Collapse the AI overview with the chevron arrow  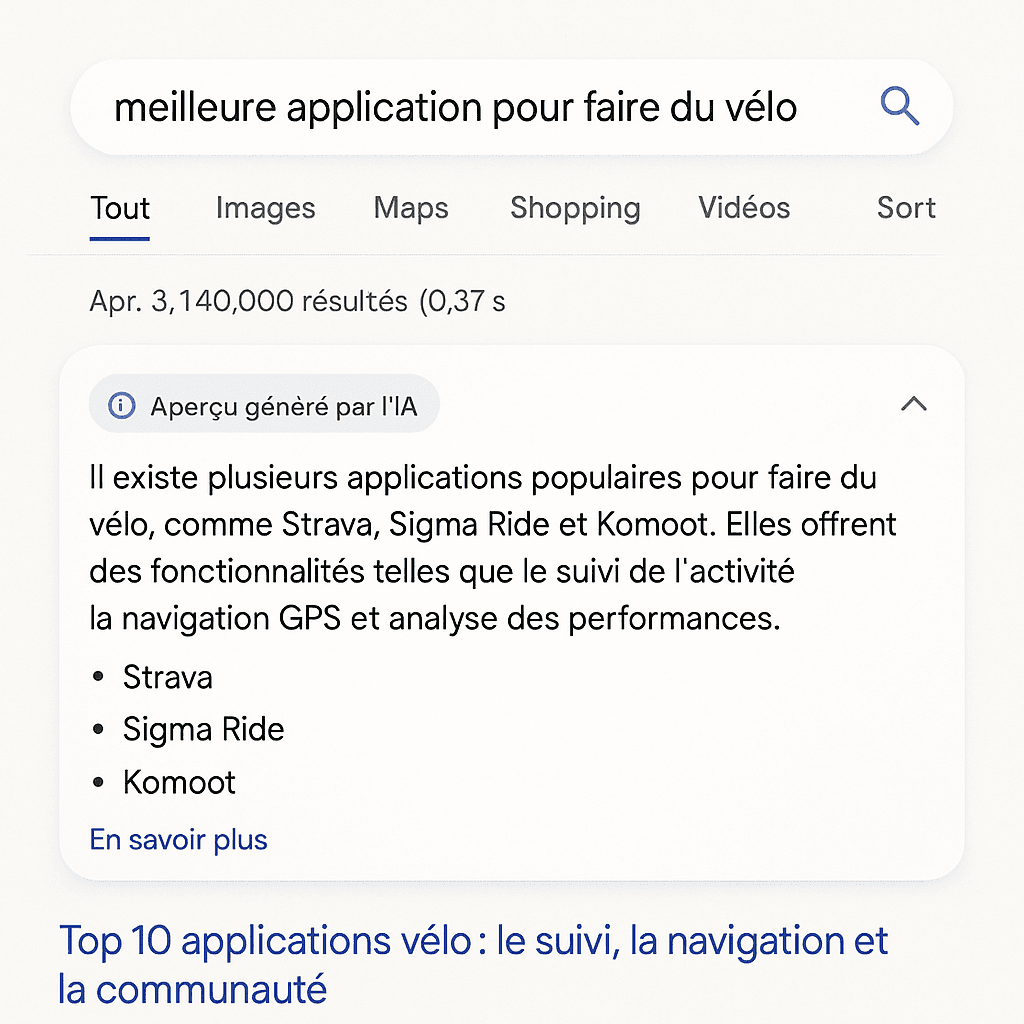(913, 404)
